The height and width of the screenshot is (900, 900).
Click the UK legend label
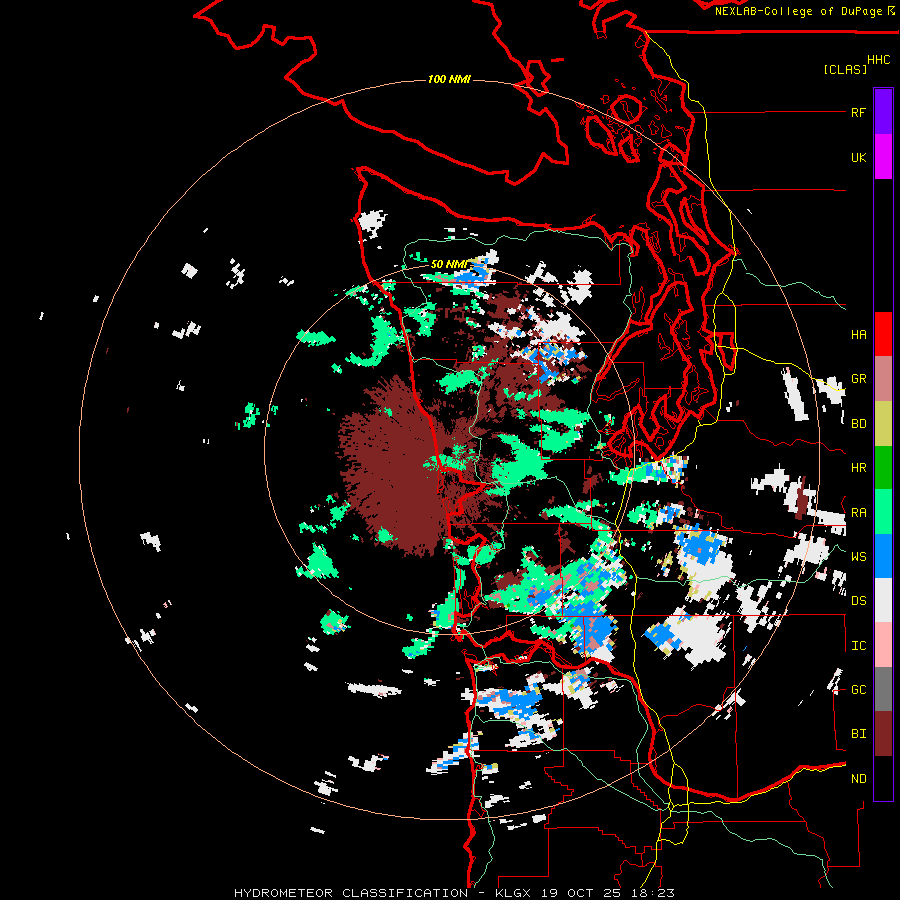pos(858,158)
